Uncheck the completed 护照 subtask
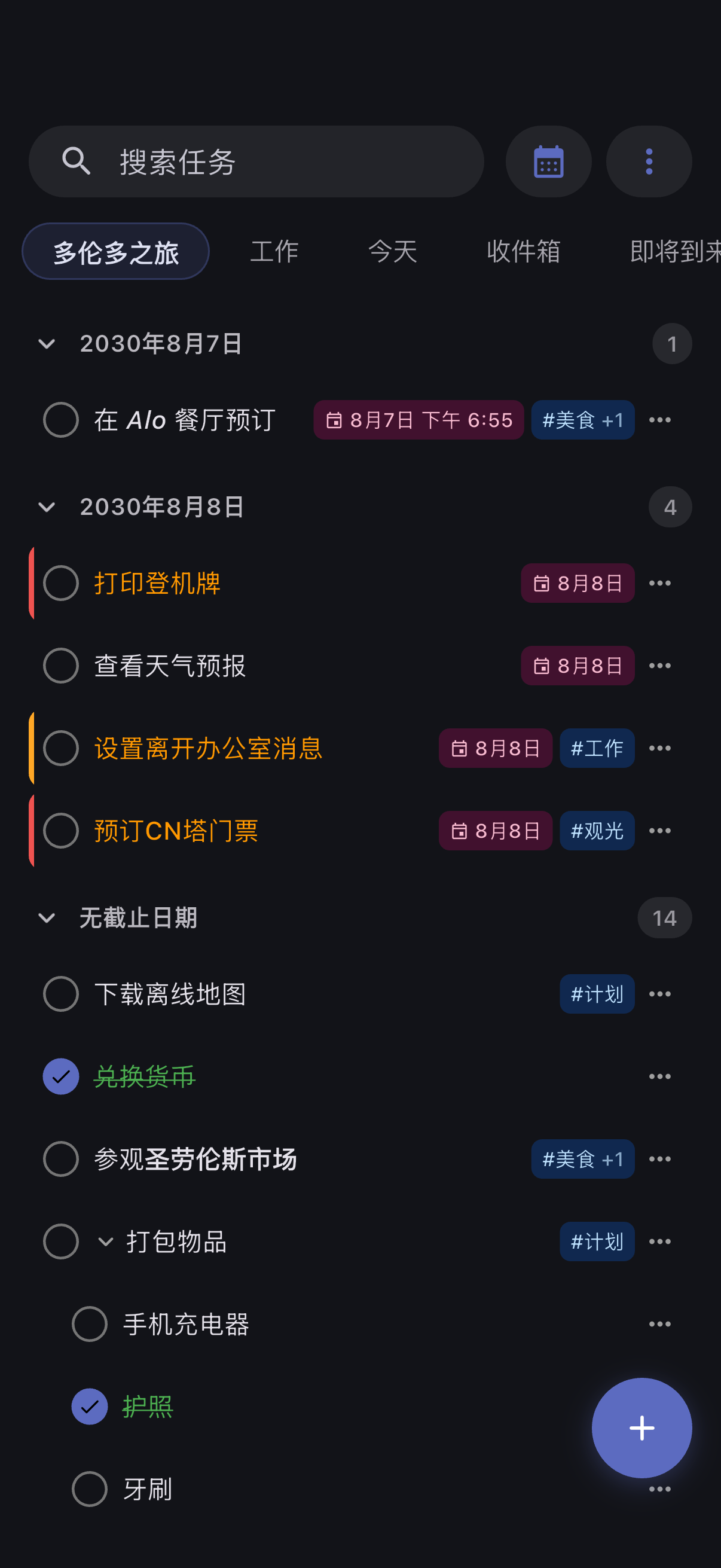The height and width of the screenshot is (1568, 721). (90, 1406)
